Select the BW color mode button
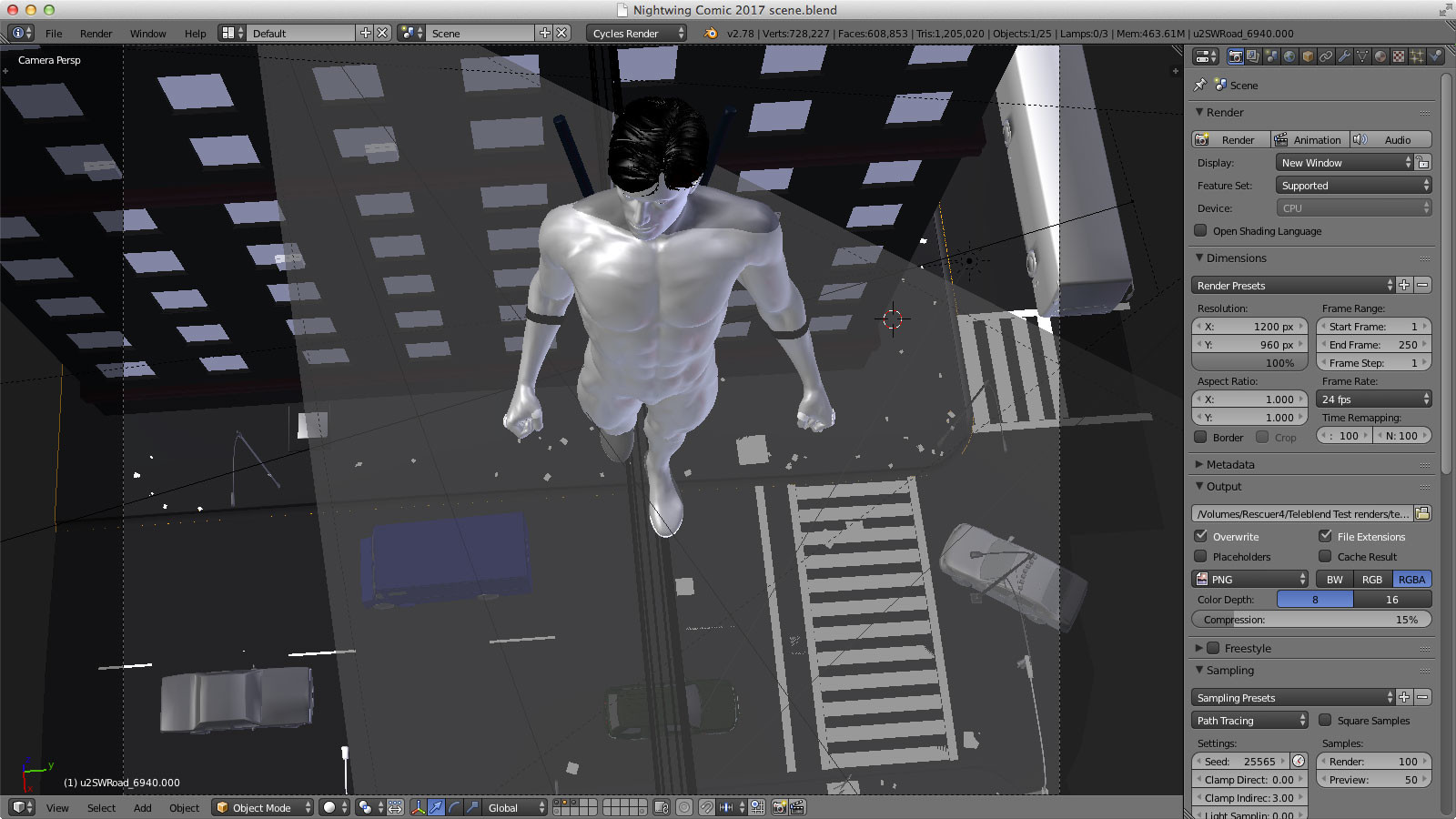The width and height of the screenshot is (1456, 819). (1334, 579)
